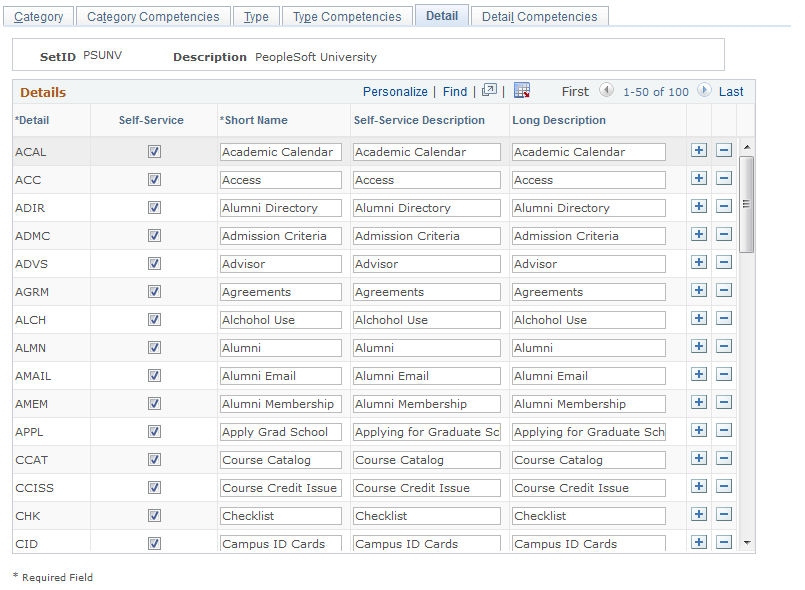Delete the CHK detail row
Image resolution: width=805 pixels, height=590 pixels.
pos(724,515)
